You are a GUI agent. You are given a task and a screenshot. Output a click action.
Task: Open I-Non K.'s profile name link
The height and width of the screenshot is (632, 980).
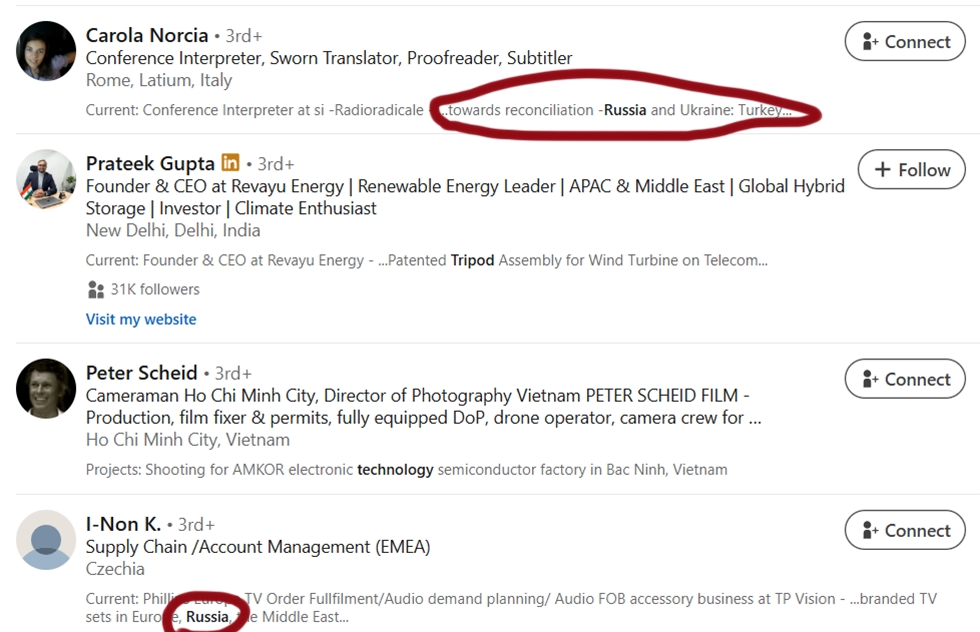[123, 524]
